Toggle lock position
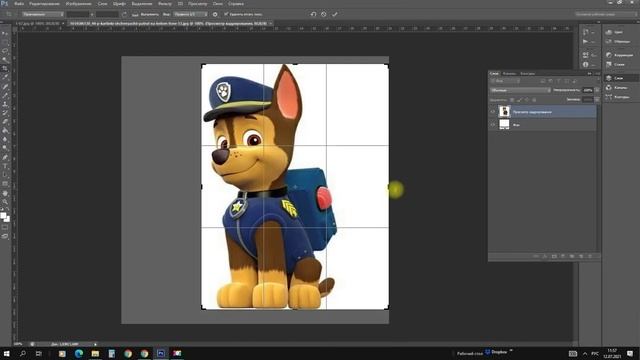 point(527,100)
